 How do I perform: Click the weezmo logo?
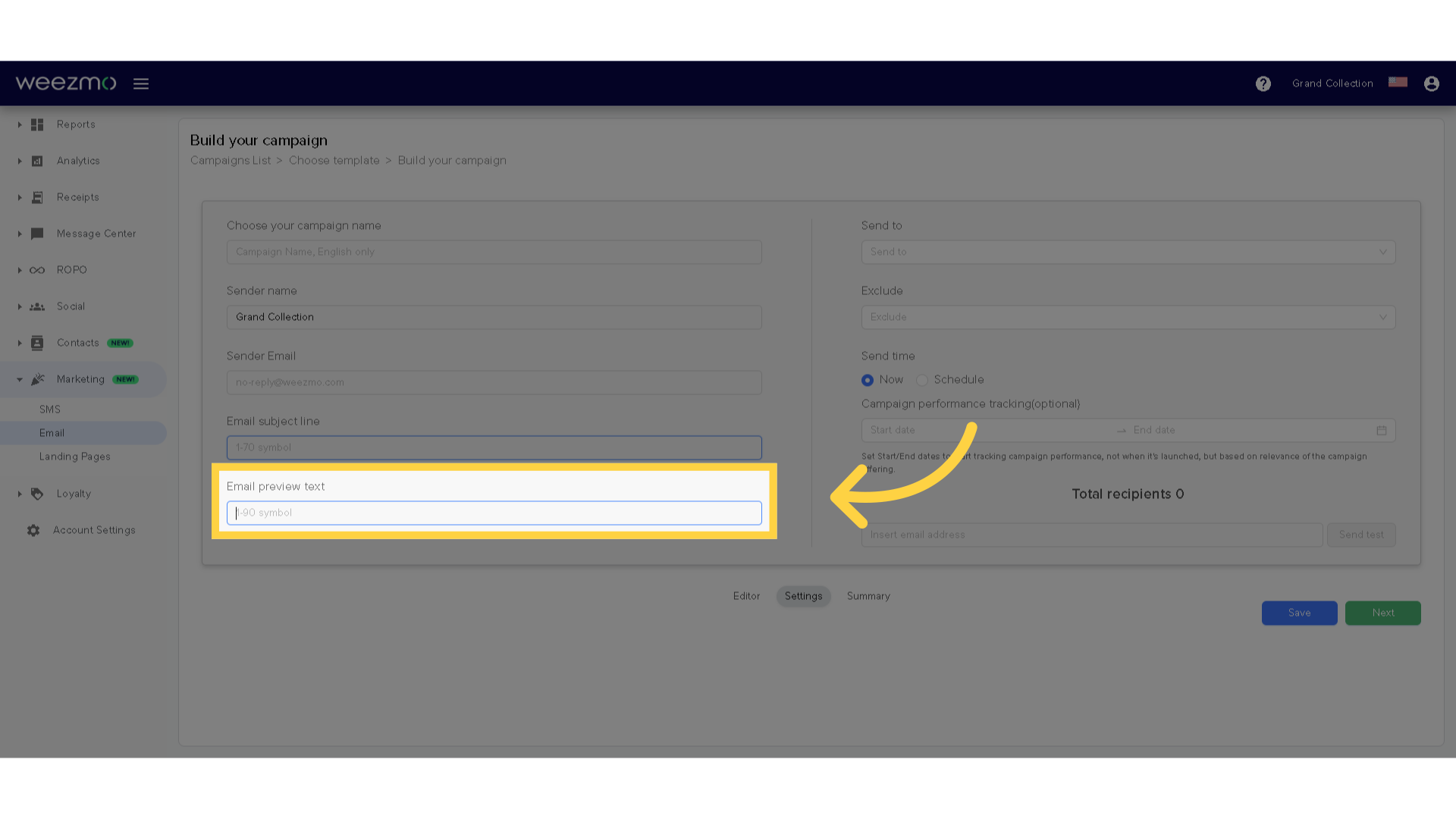click(x=66, y=83)
